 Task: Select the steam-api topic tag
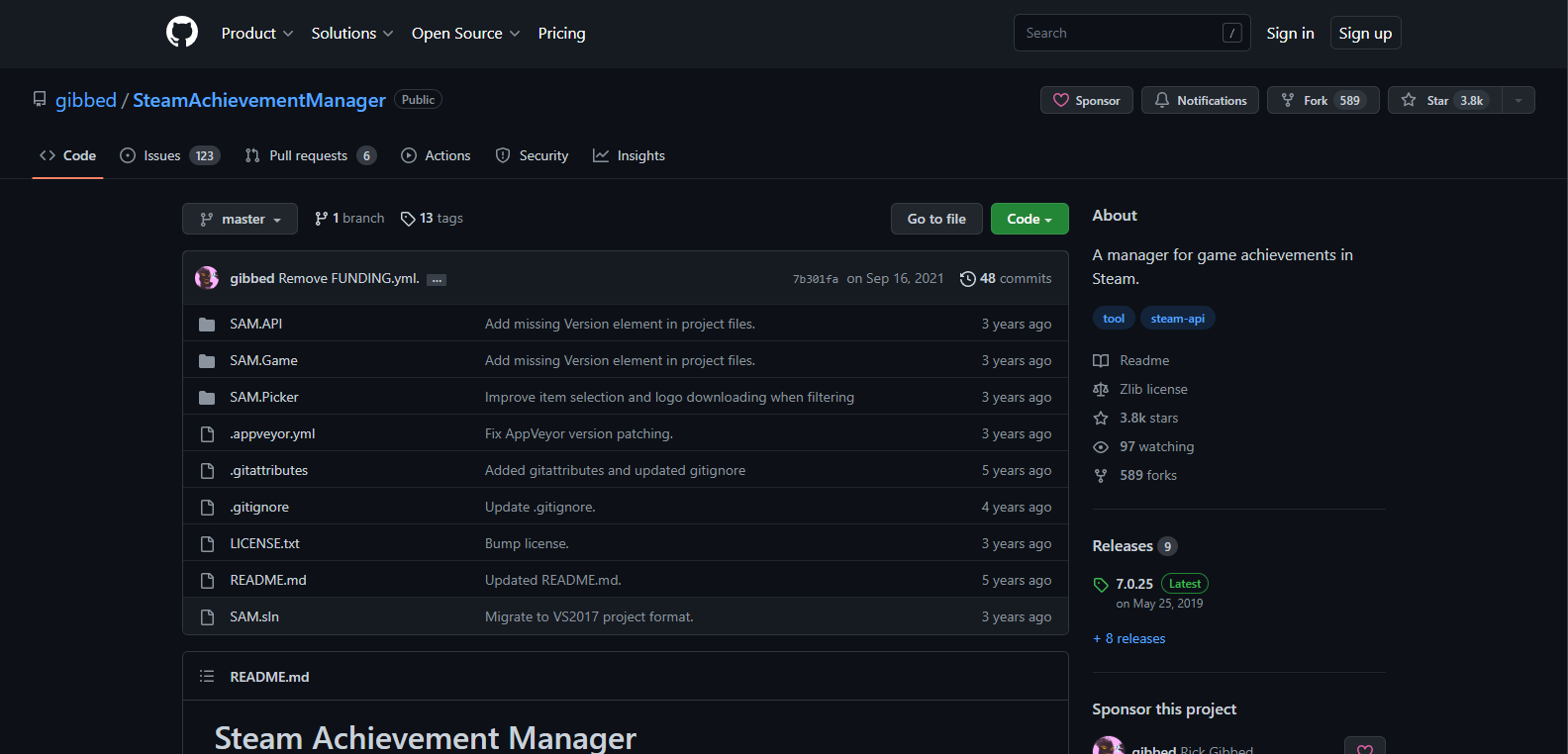pos(1177,319)
